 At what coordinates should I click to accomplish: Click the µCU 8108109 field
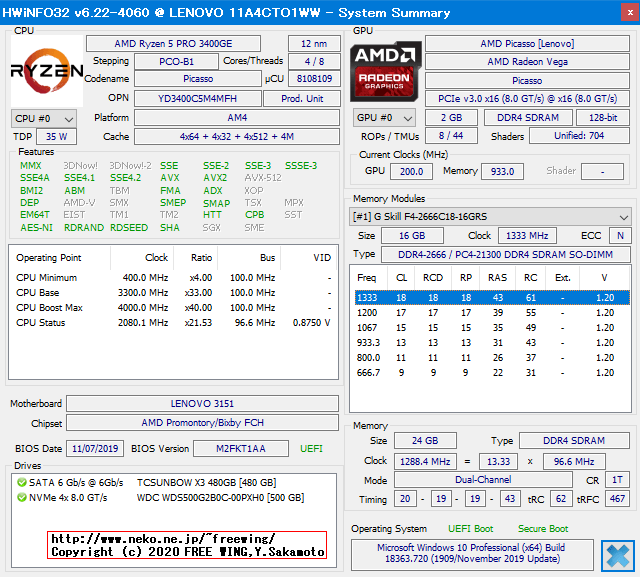click(314, 78)
